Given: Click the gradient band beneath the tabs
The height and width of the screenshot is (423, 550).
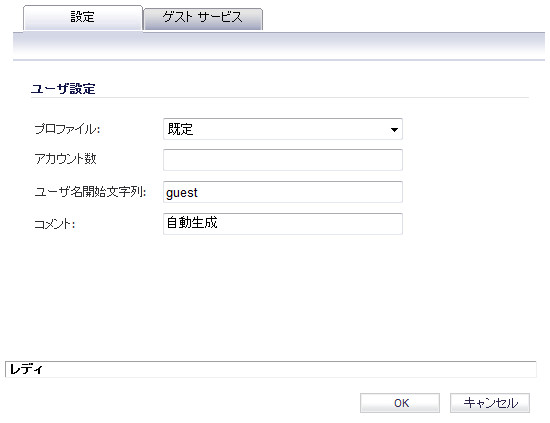Looking at the screenshot, I should click(x=279, y=46).
